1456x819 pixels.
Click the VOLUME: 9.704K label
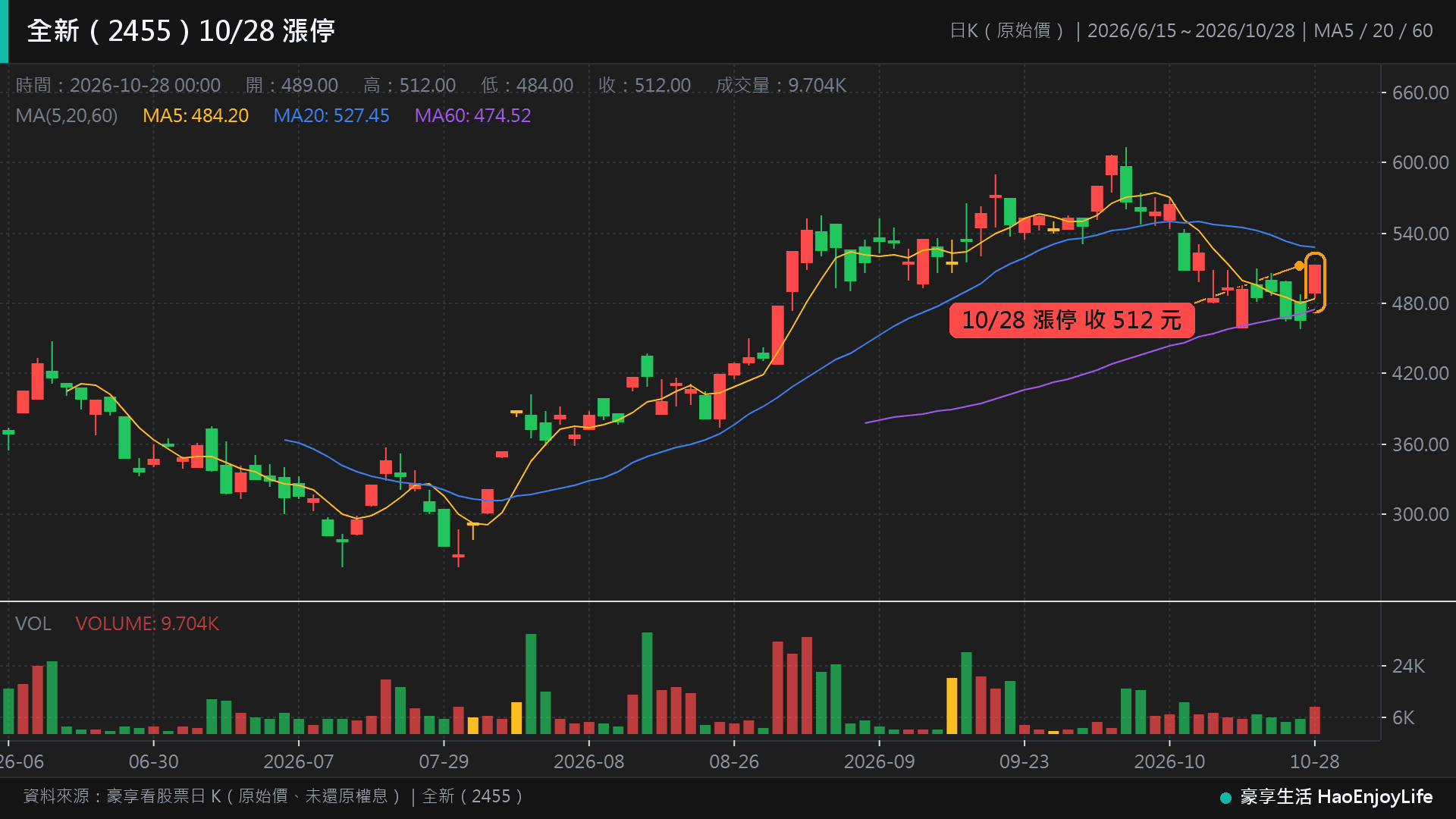click(x=147, y=623)
